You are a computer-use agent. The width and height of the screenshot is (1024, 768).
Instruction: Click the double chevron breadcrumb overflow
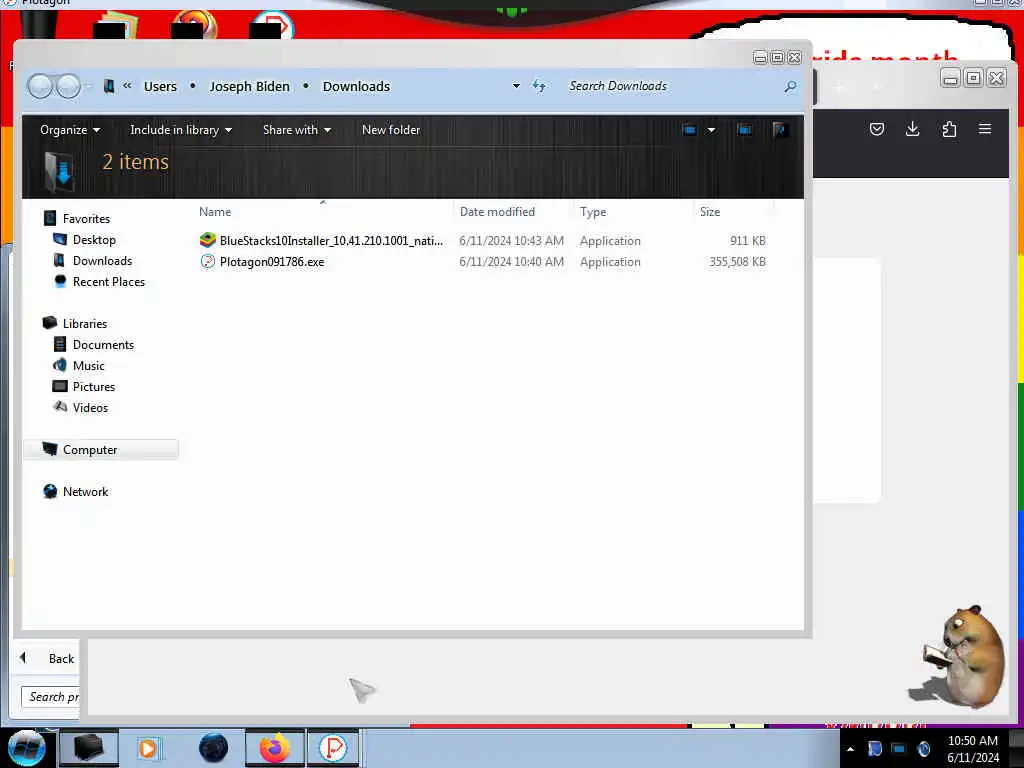click(127, 86)
